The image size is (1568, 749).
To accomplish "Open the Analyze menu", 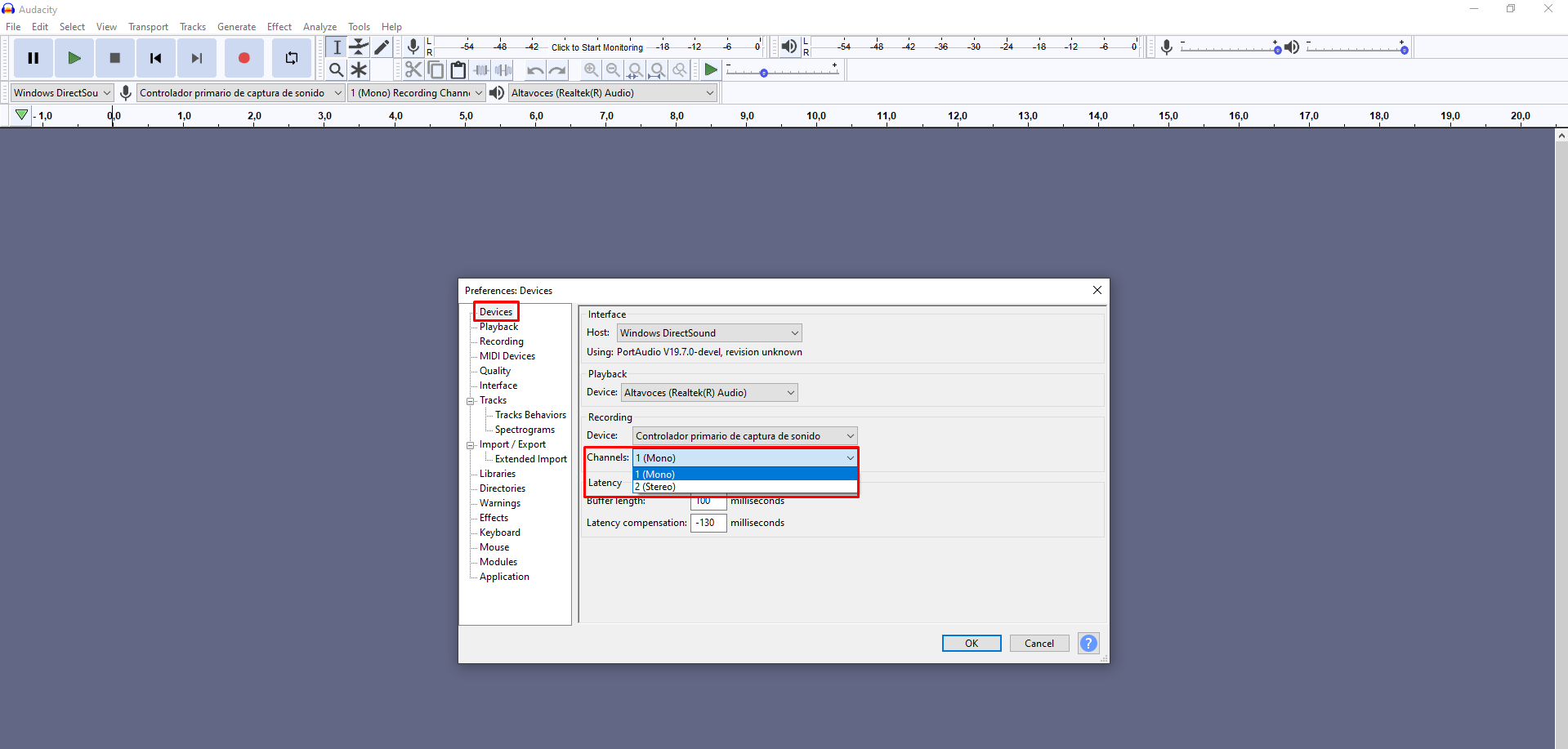I will (319, 27).
